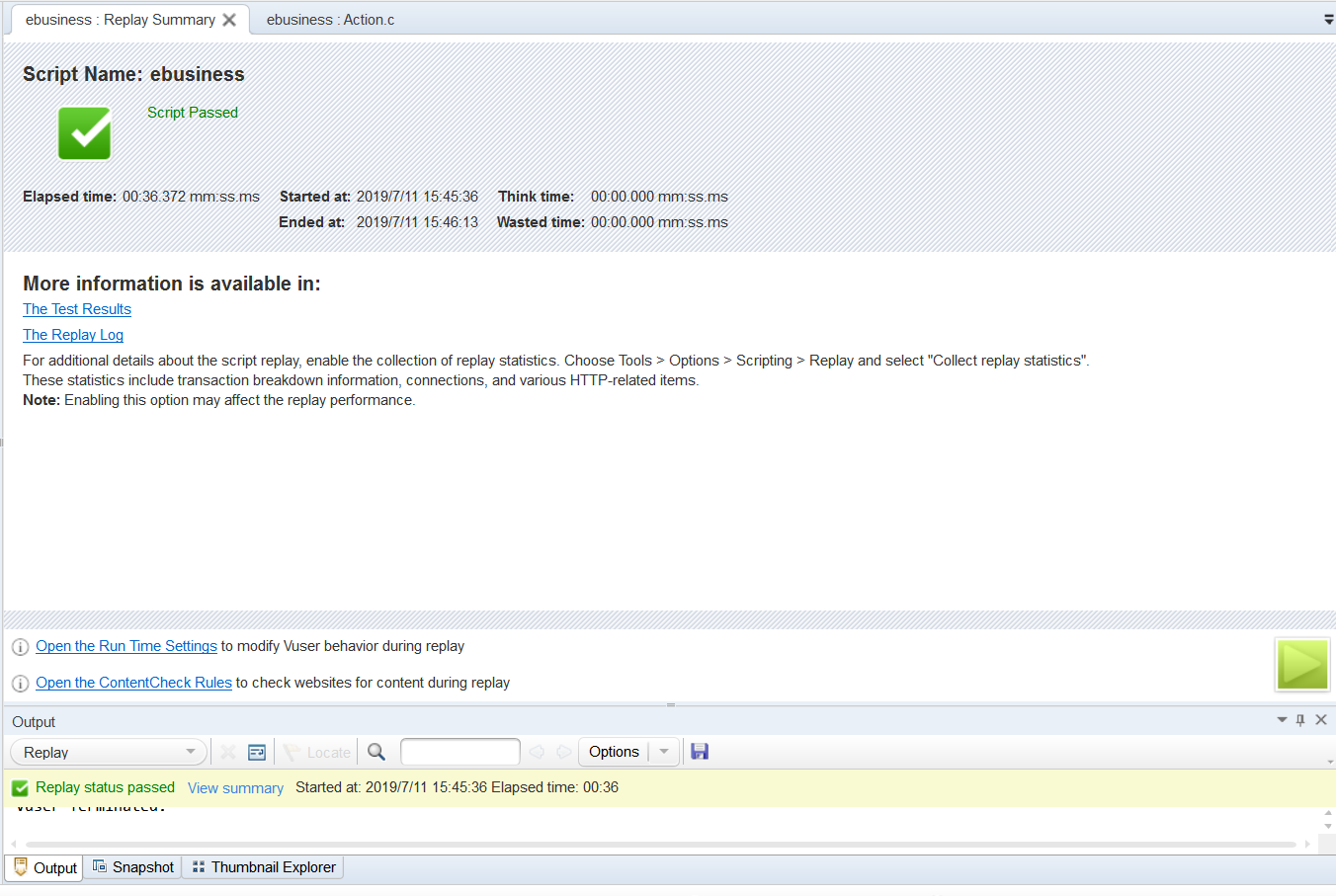Click the Options button in Output pane

coord(614,752)
